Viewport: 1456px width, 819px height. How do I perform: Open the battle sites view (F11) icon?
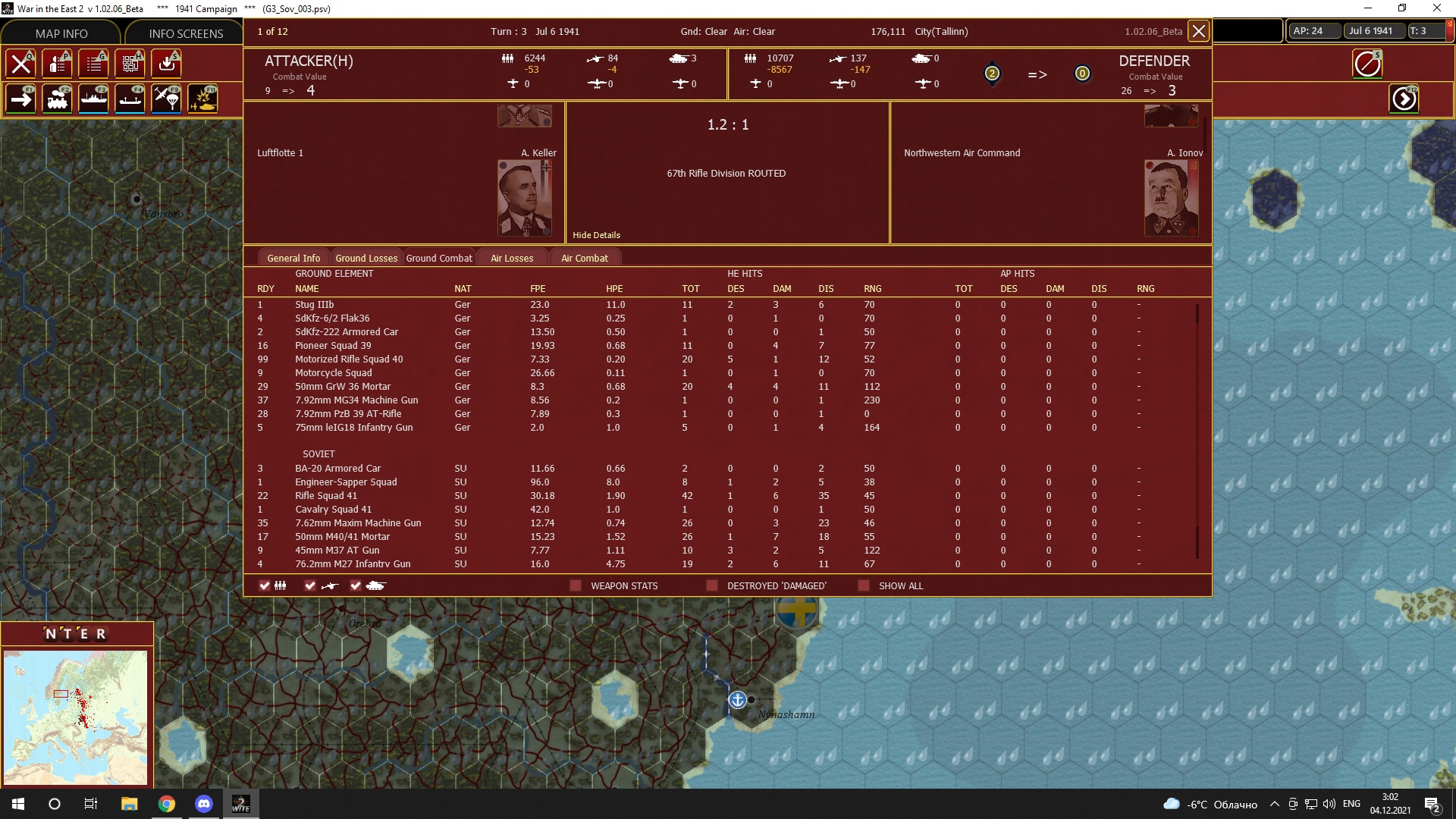coord(203,99)
